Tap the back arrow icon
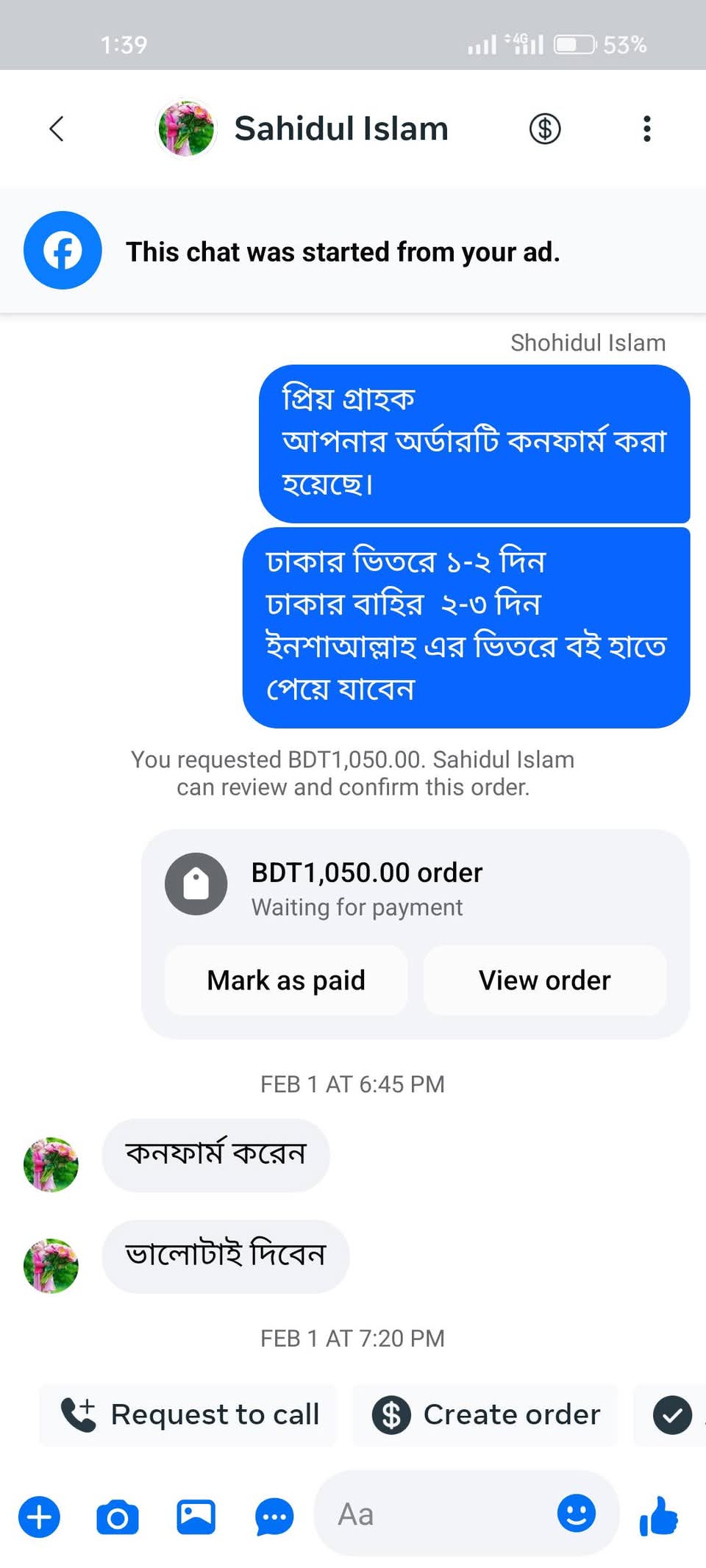The height and width of the screenshot is (1568, 706). tap(57, 129)
